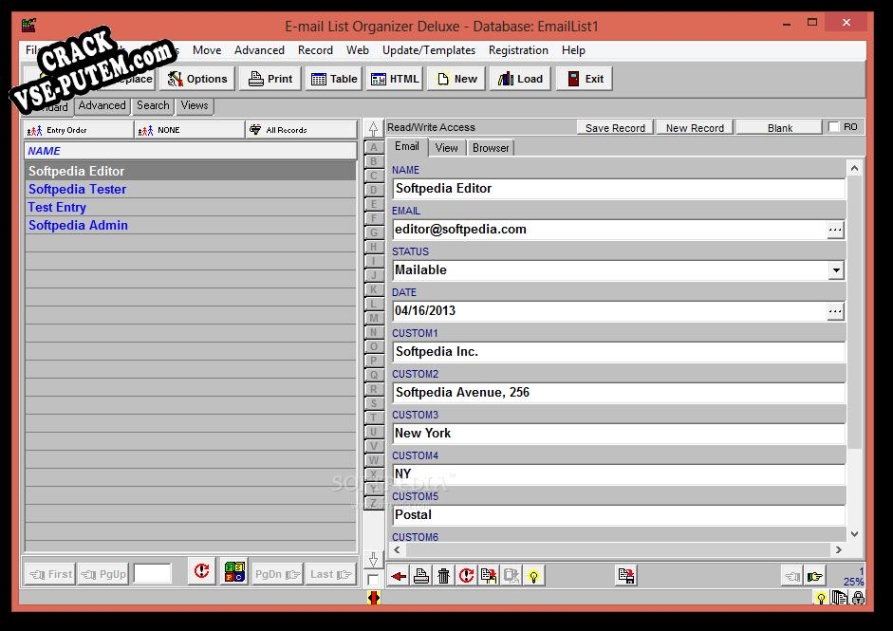893x631 pixels.
Task: Click the save record disk icon
Action: point(626,576)
